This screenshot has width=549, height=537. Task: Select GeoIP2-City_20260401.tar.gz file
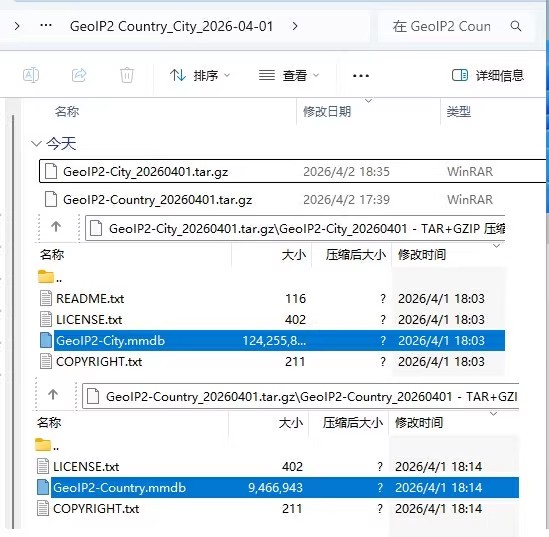pyautogui.click(x=292, y=171)
